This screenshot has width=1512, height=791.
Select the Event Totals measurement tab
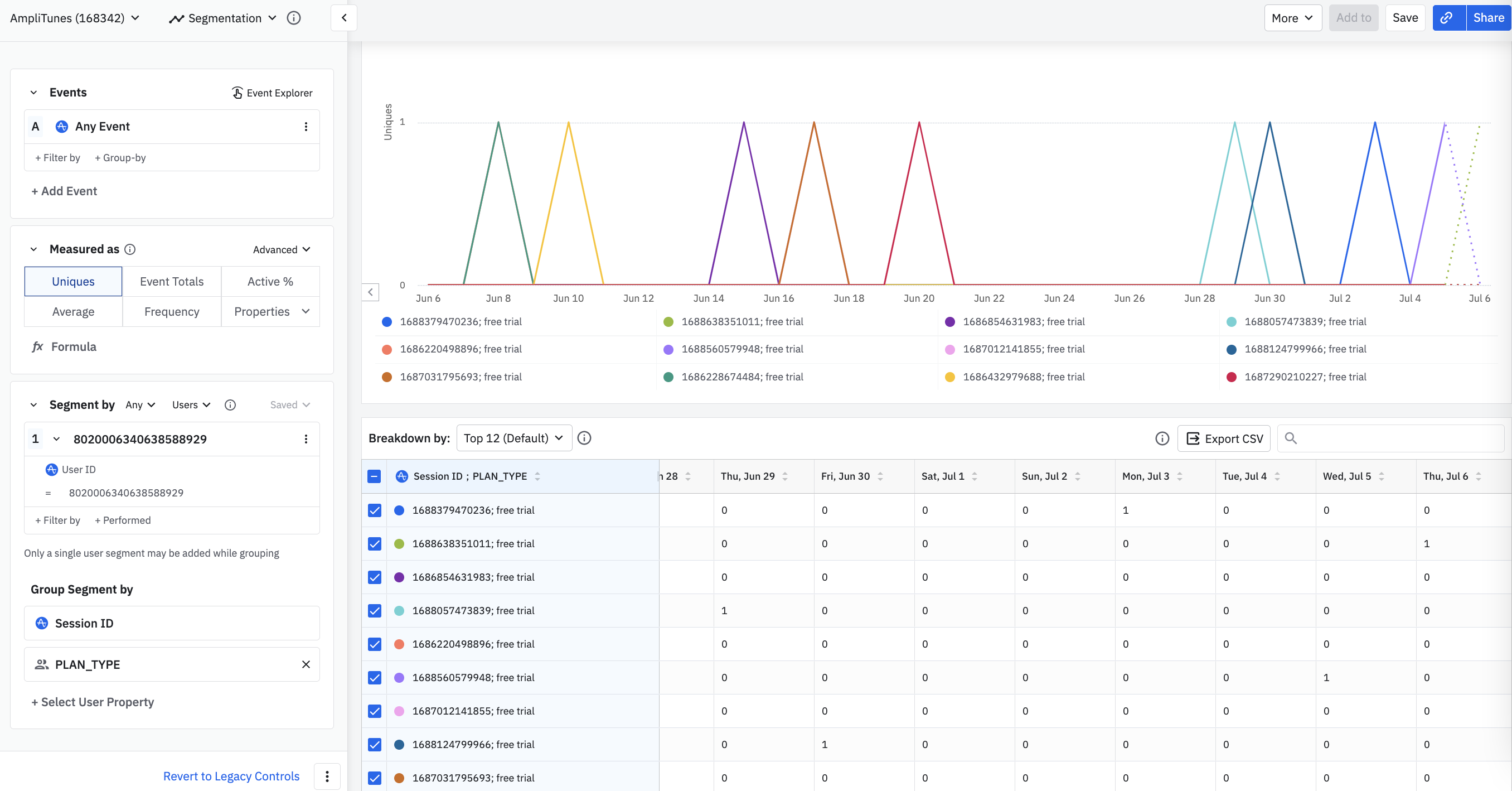coord(171,281)
